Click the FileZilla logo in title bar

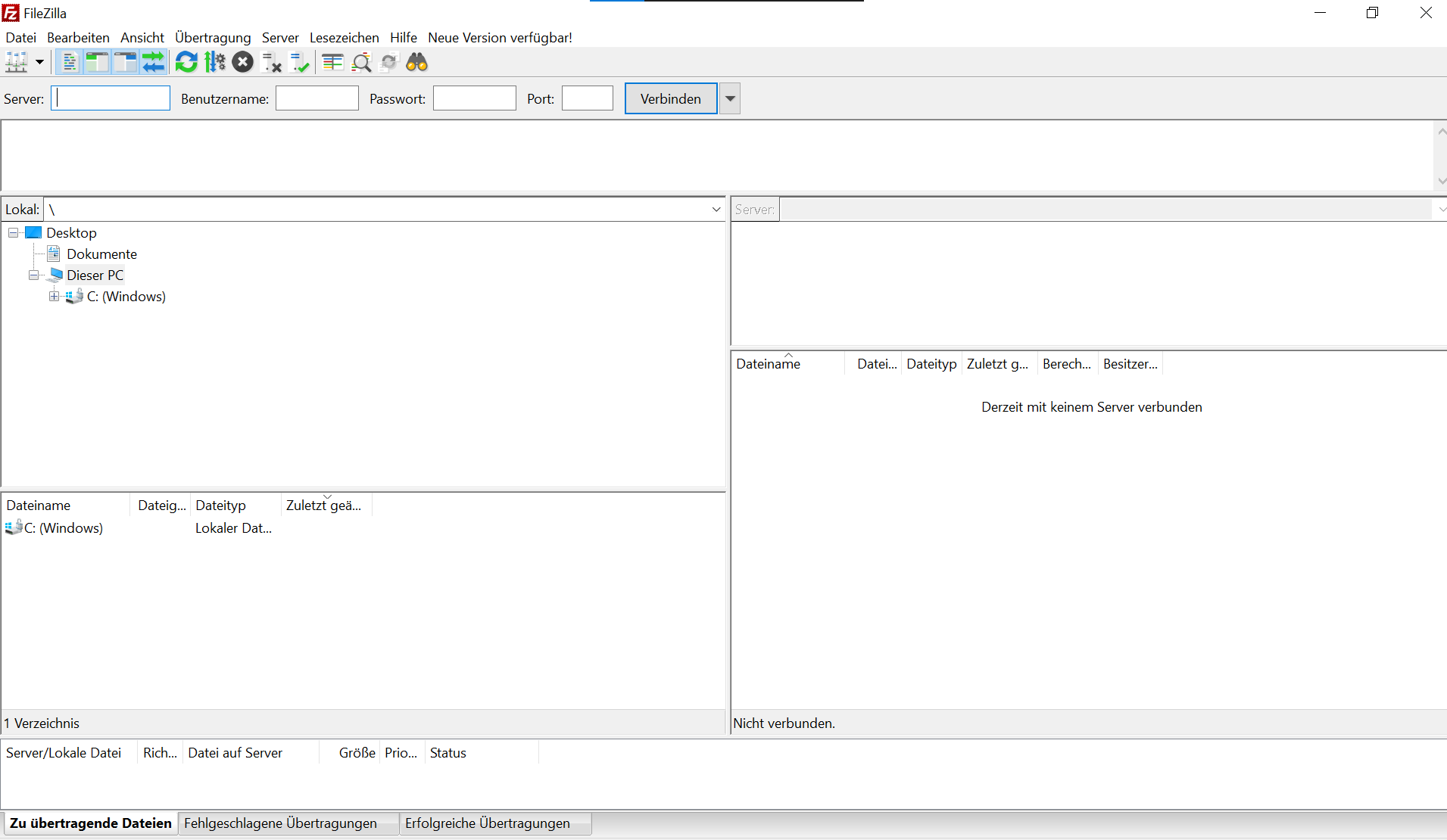(11, 13)
